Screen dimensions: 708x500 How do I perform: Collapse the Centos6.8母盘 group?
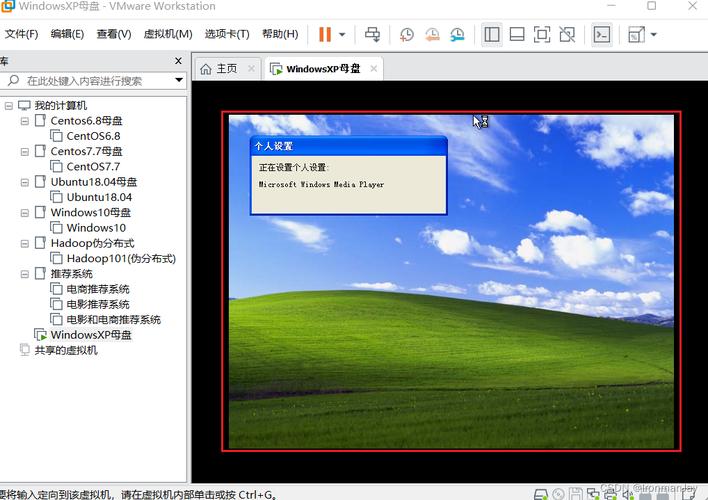(24, 121)
